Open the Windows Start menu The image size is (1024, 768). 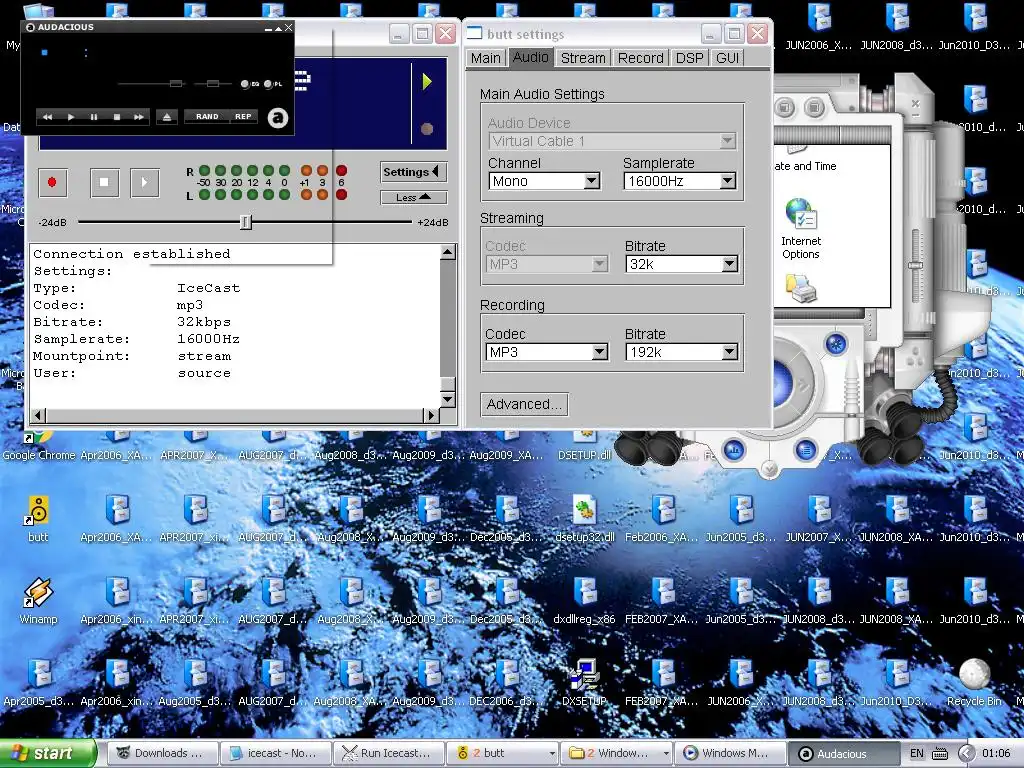[x=47, y=754]
